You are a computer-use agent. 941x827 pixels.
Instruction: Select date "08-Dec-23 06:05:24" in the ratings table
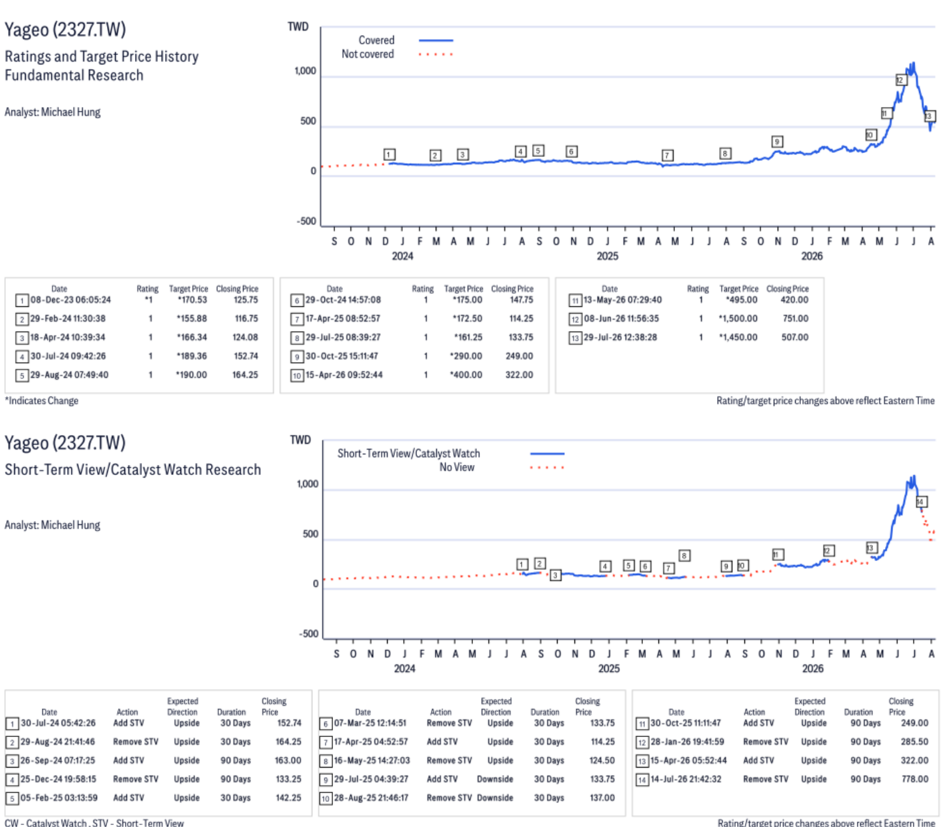(71, 300)
